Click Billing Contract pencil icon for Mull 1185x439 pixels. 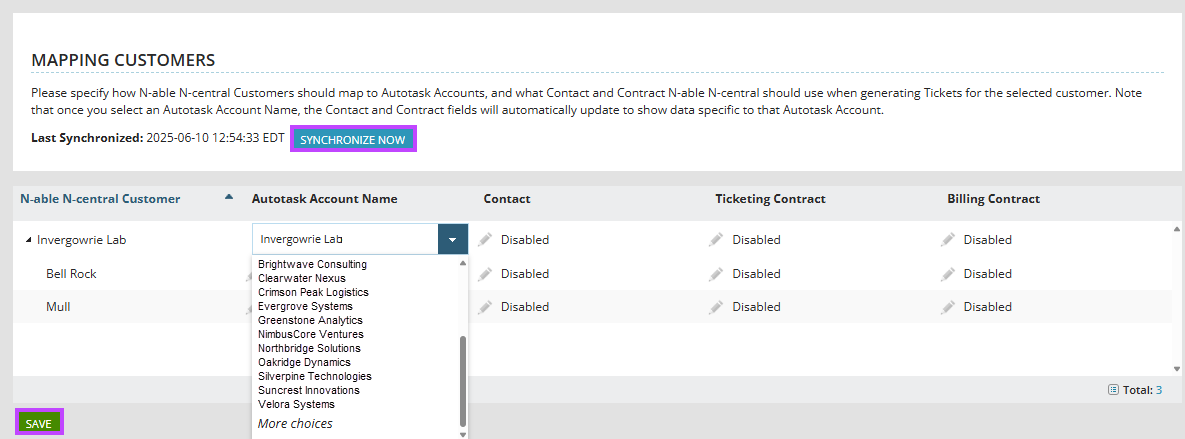[948, 307]
